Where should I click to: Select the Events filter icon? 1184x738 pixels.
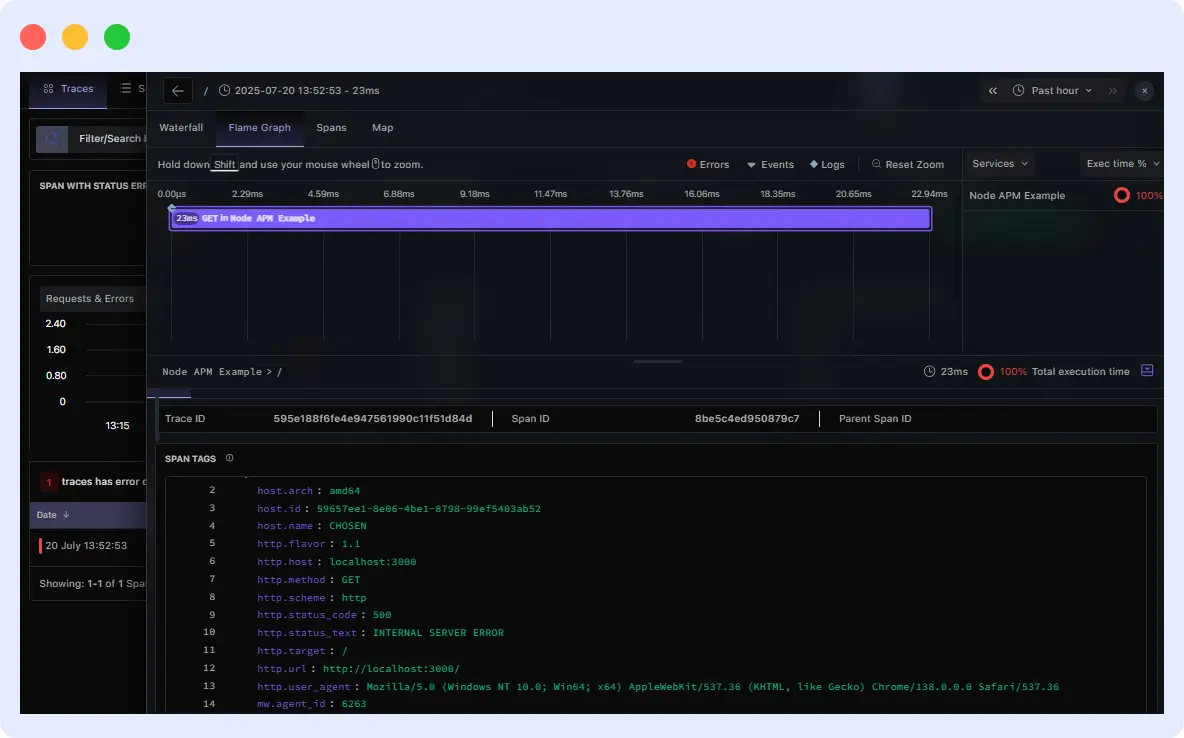[751, 164]
